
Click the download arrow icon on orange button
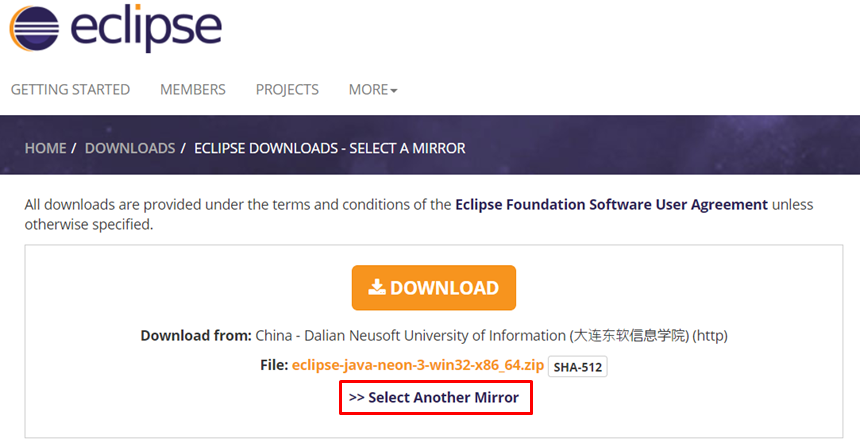pyautogui.click(x=376, y=287)
